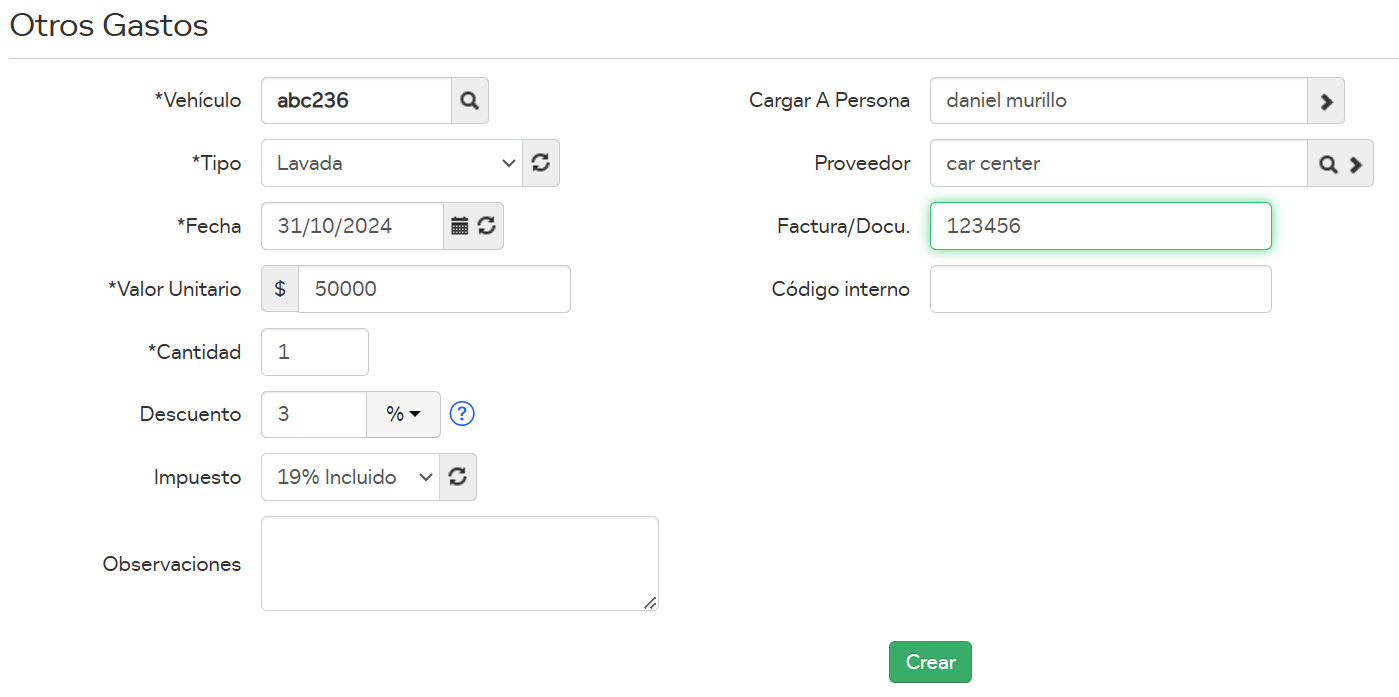Click the Descuento value input field
The height and width of the screenshot is (697, 1399).
click(314, 414)
